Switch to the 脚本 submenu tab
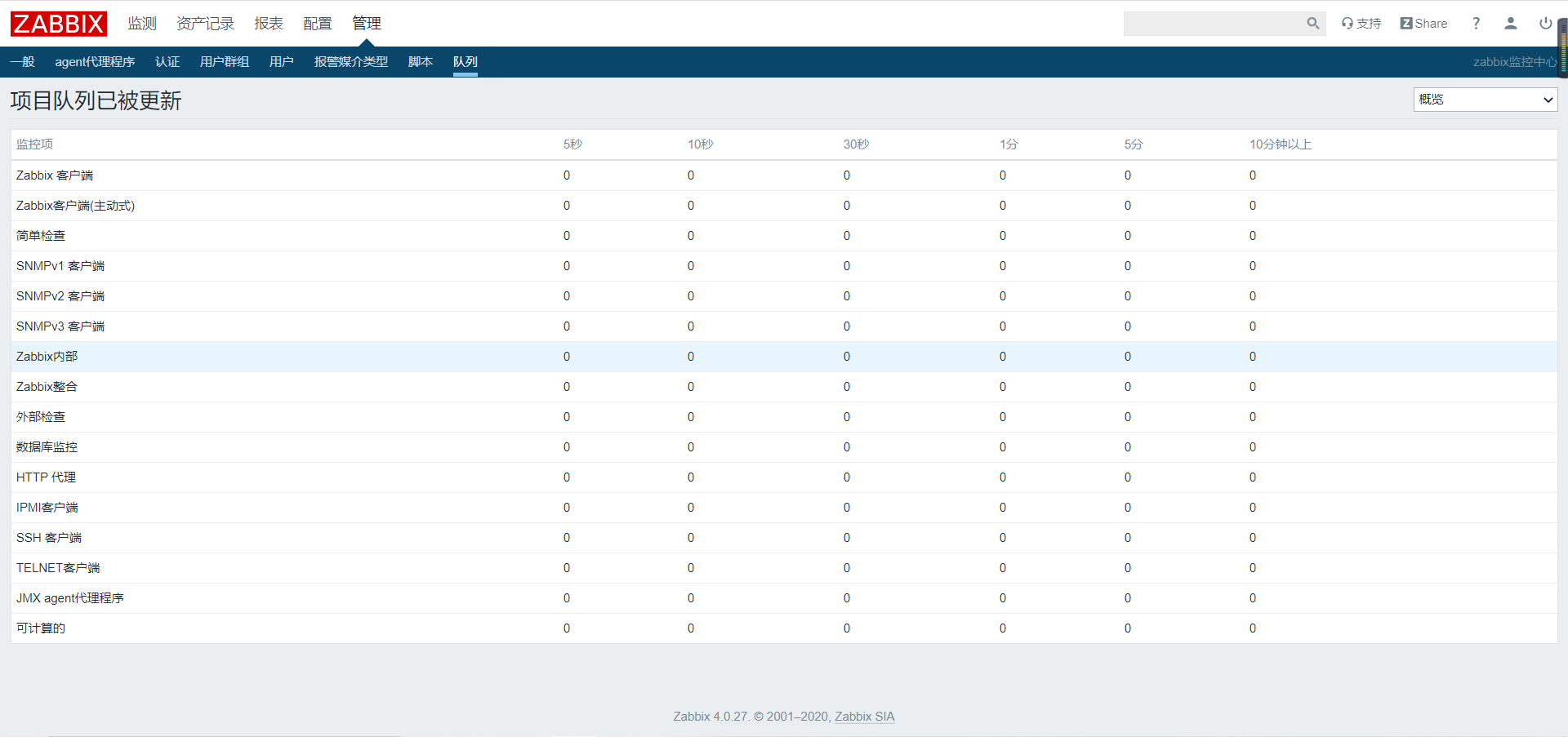This screenshot has height=737, width=1568. click(421, 62)
